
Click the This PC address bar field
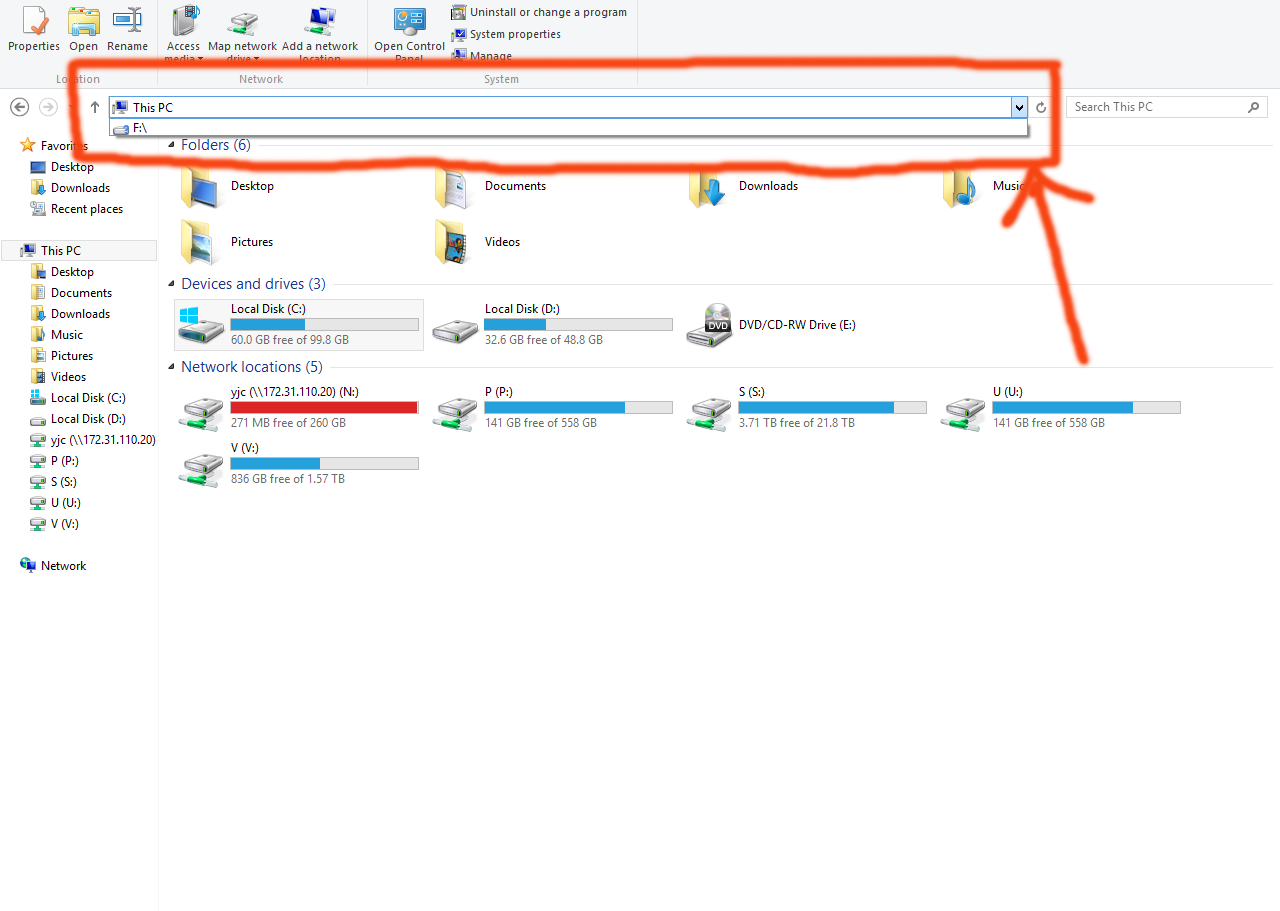coord(560,107)
